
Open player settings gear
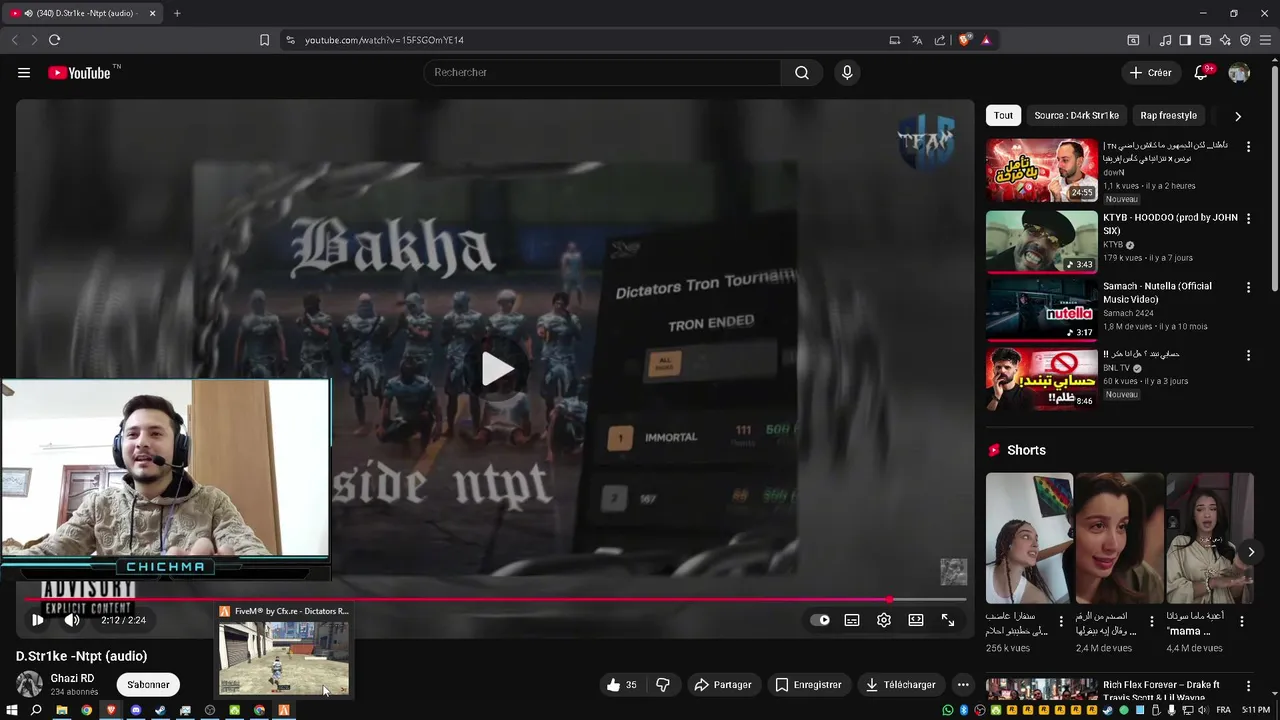point(884,620)
